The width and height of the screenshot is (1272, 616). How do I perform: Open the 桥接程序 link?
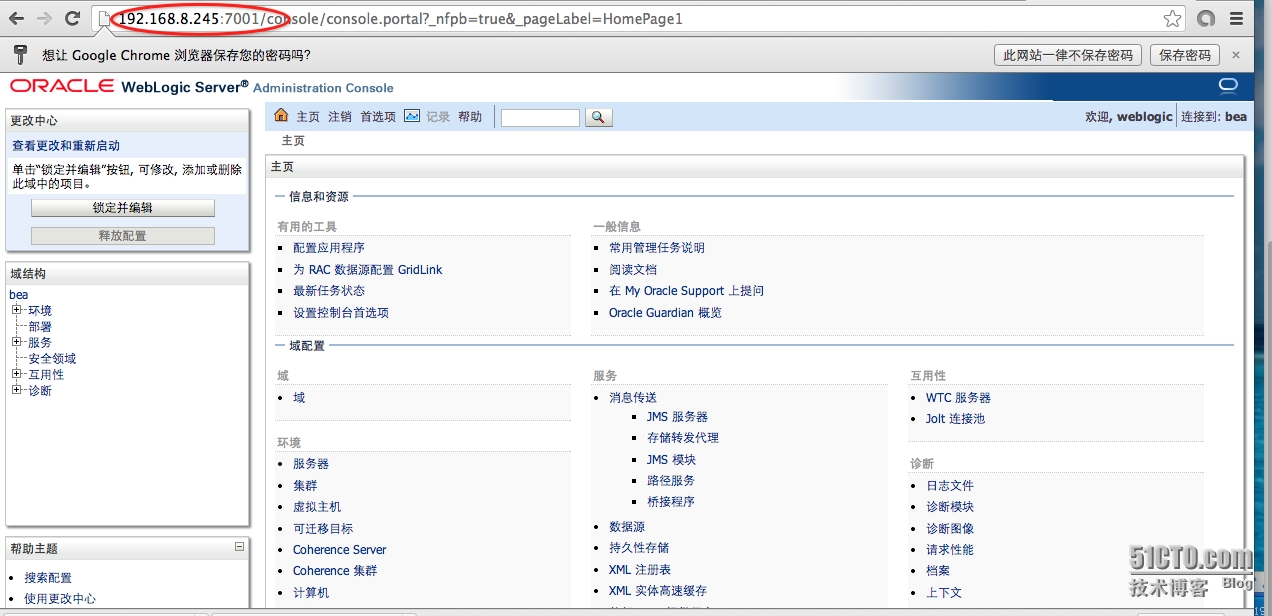tap(671, 502)
